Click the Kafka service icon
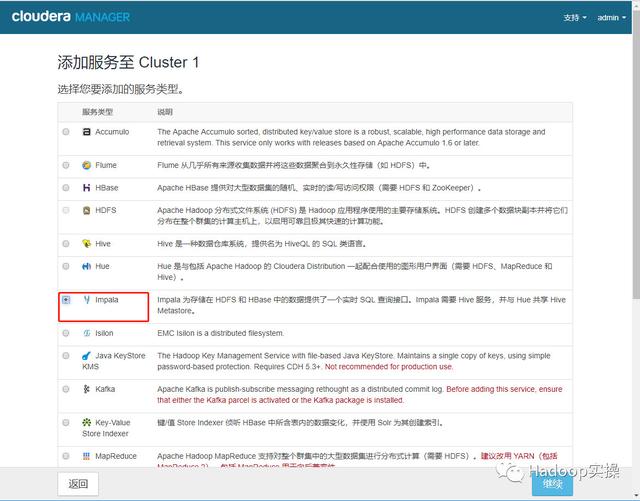640x501 pixels. pyautogui.click(x=87, y=389)
